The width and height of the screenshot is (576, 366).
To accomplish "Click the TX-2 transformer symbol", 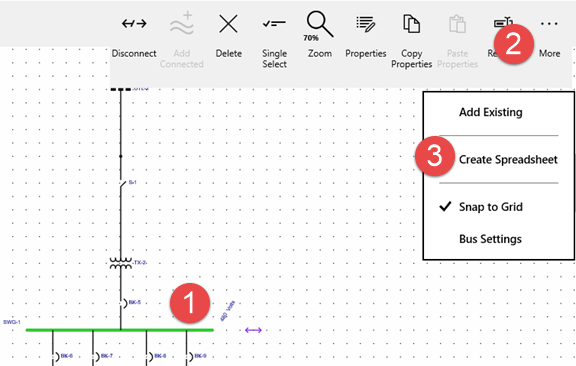I will coord(120,263).
